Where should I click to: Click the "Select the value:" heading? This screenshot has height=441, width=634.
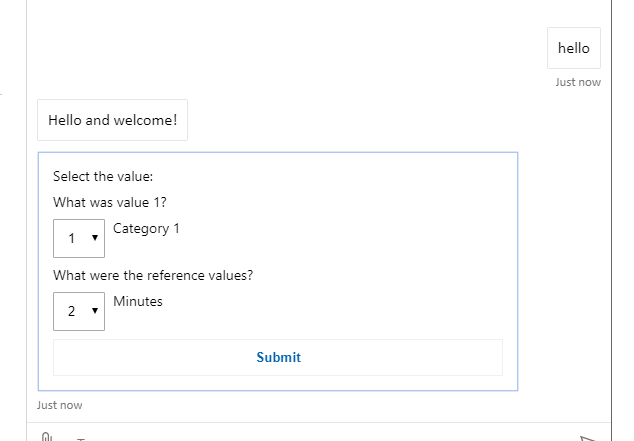[x=103, y=177]
